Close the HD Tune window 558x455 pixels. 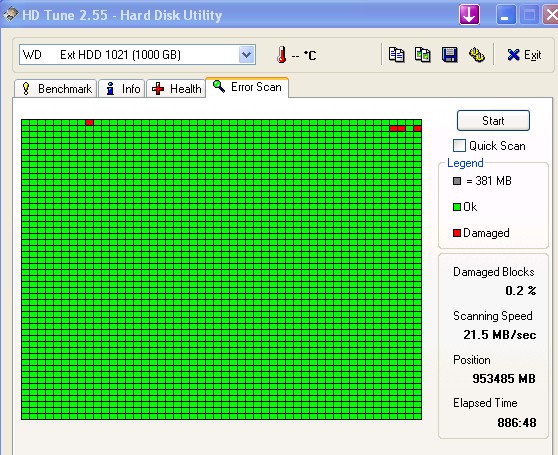(551, 15)
